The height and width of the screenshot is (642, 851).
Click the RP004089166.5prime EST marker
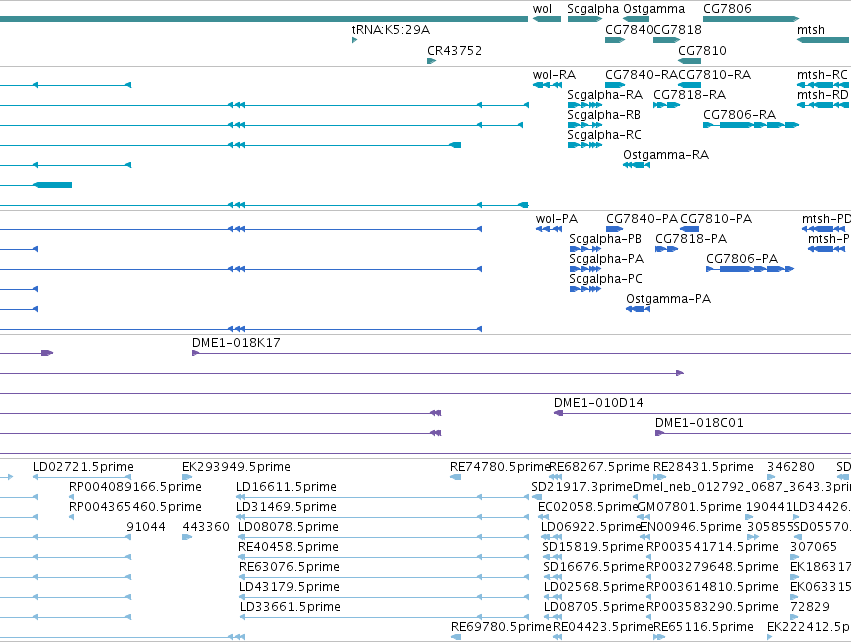click(x=72, y=497)
